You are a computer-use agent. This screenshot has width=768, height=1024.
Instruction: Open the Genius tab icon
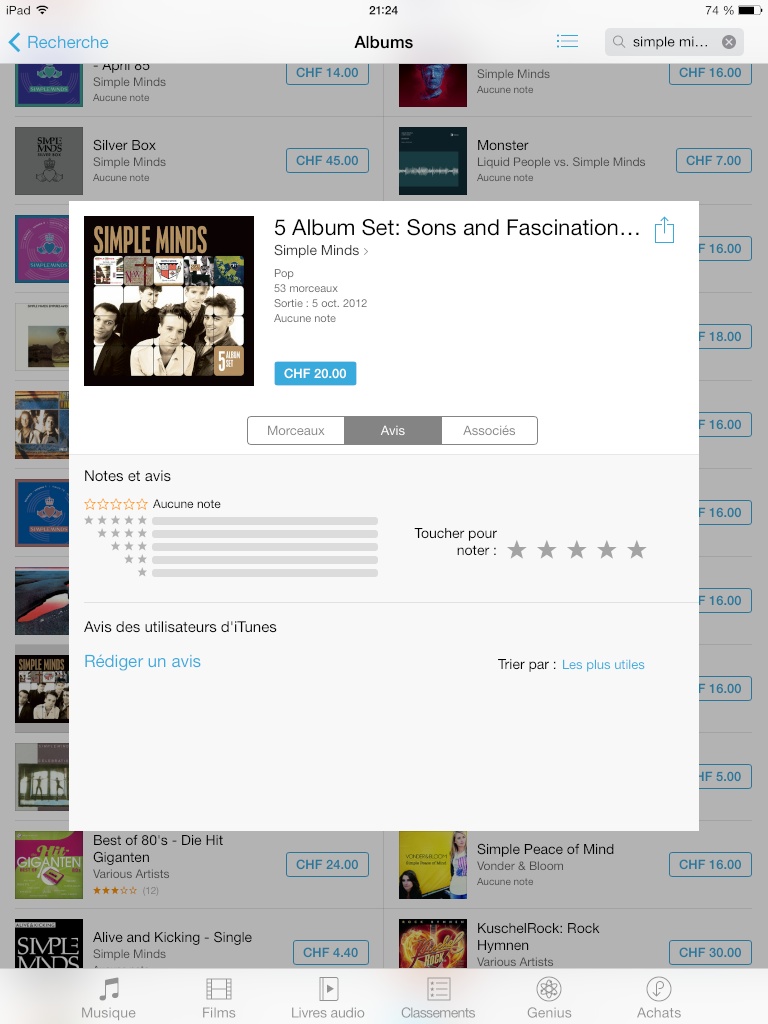tap(549, 989)
